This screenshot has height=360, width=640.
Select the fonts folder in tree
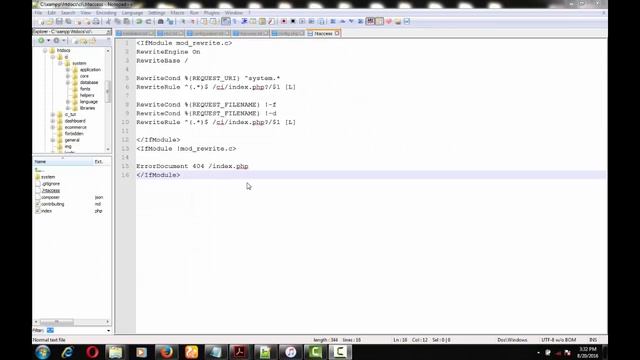click(x=85, y=89)
